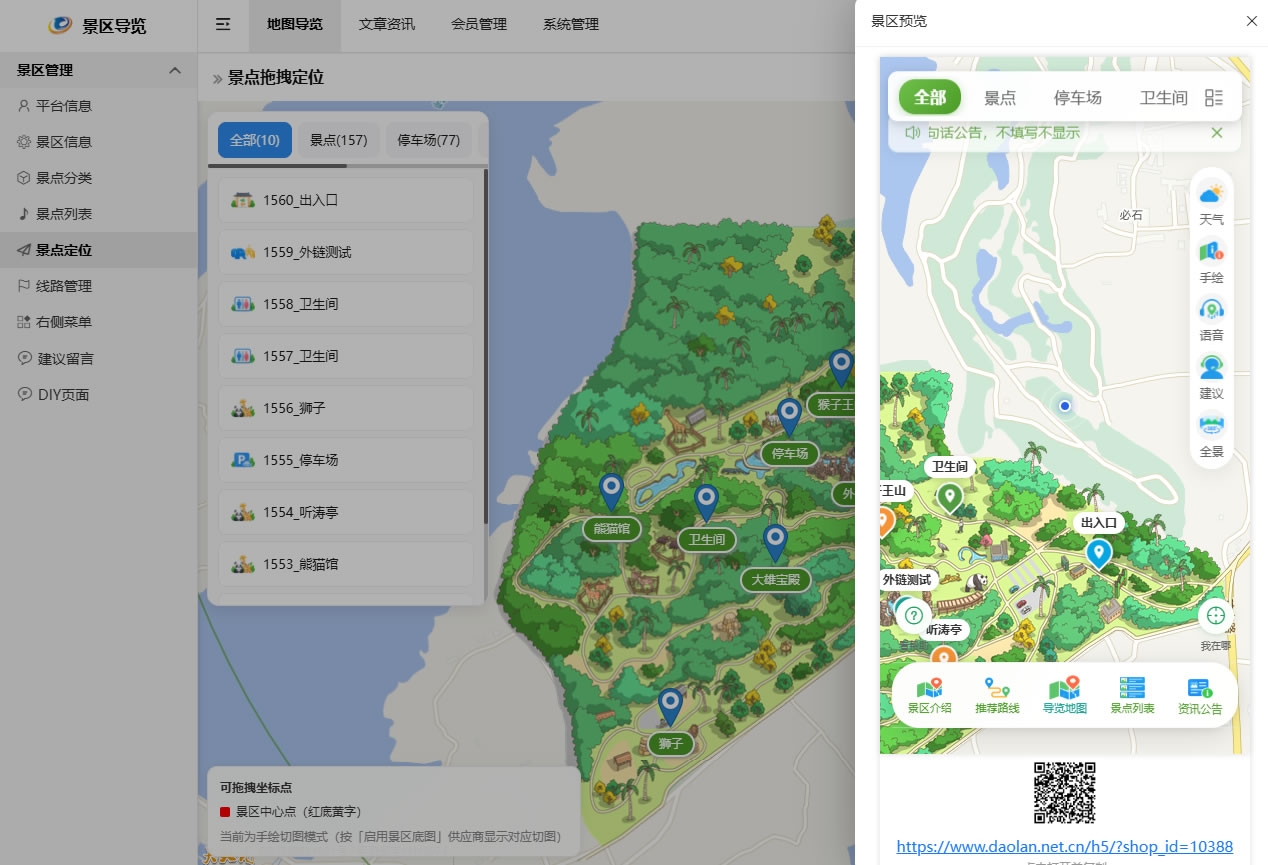Viewport: 1268px width, 865px height.
Task: Click the 听涛亭 label in preview map
Action: click(944, 630)
